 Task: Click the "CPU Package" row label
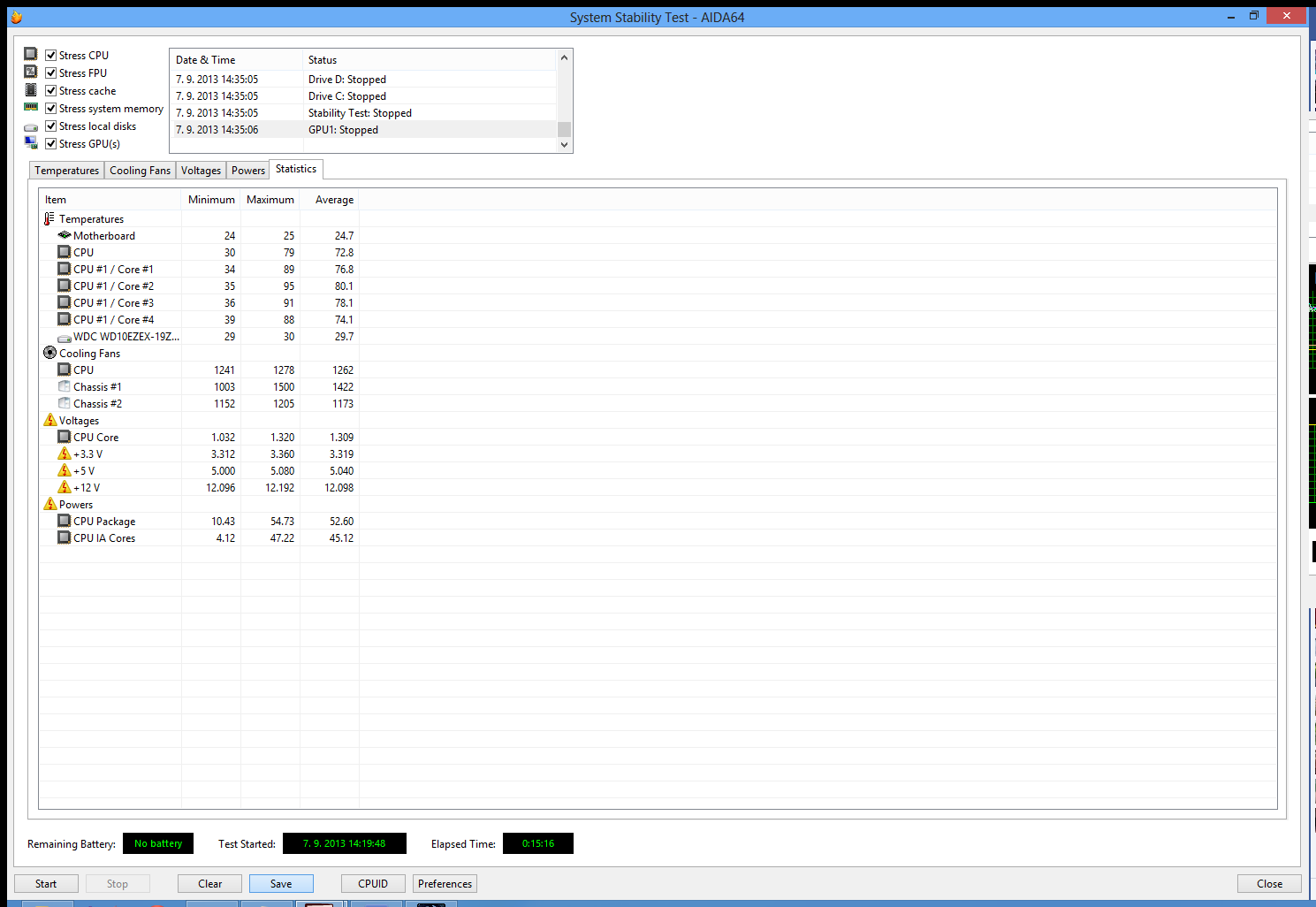pos(104,522)
